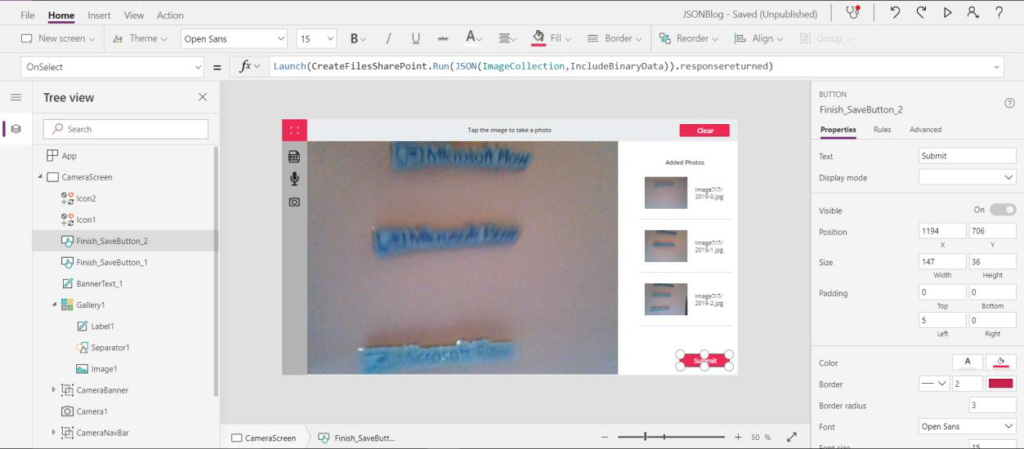Click the Redo arrow icon
1024x449 pixels.
(x=921, y=13)
